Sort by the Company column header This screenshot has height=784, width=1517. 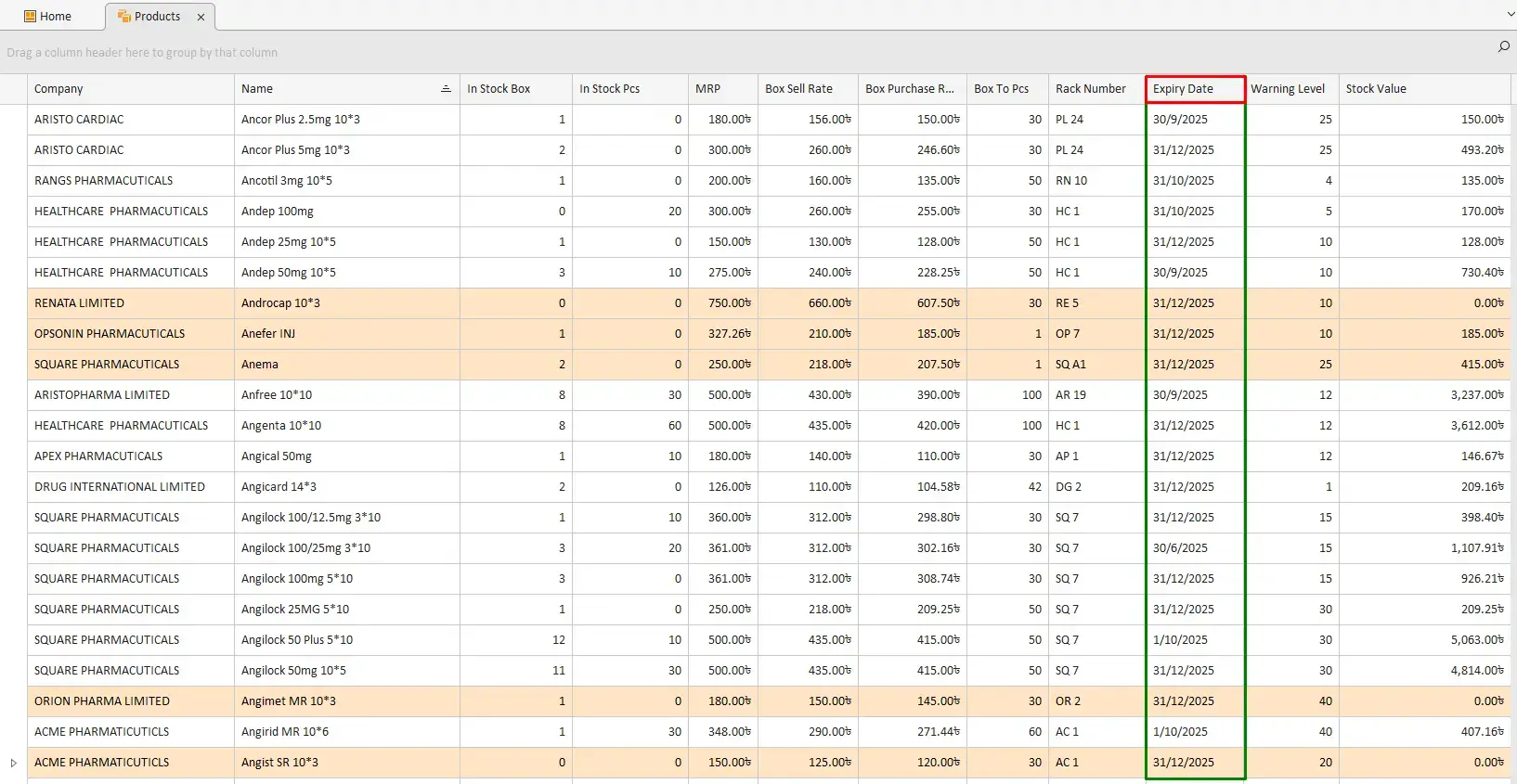[x=131, y=89]
